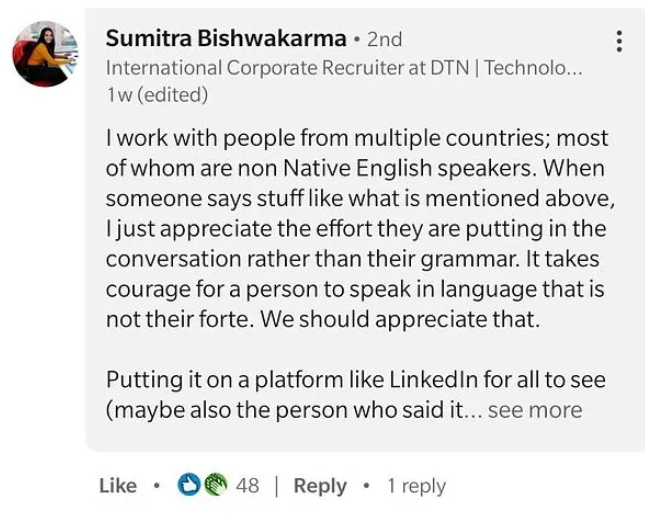Click the word LinkedIn in the comment

coord(433,380)
